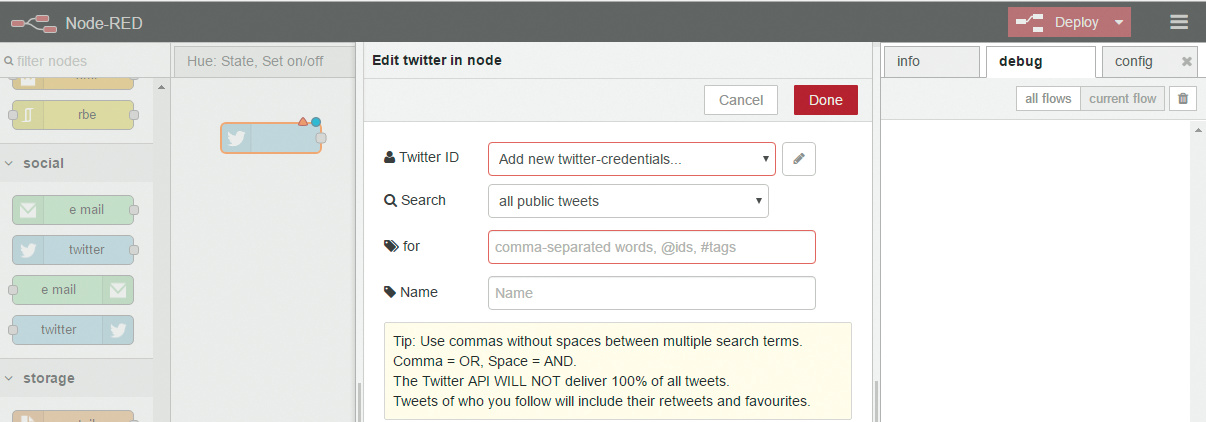Open the Search dropdown showing all public tweets

pos(628,201)
